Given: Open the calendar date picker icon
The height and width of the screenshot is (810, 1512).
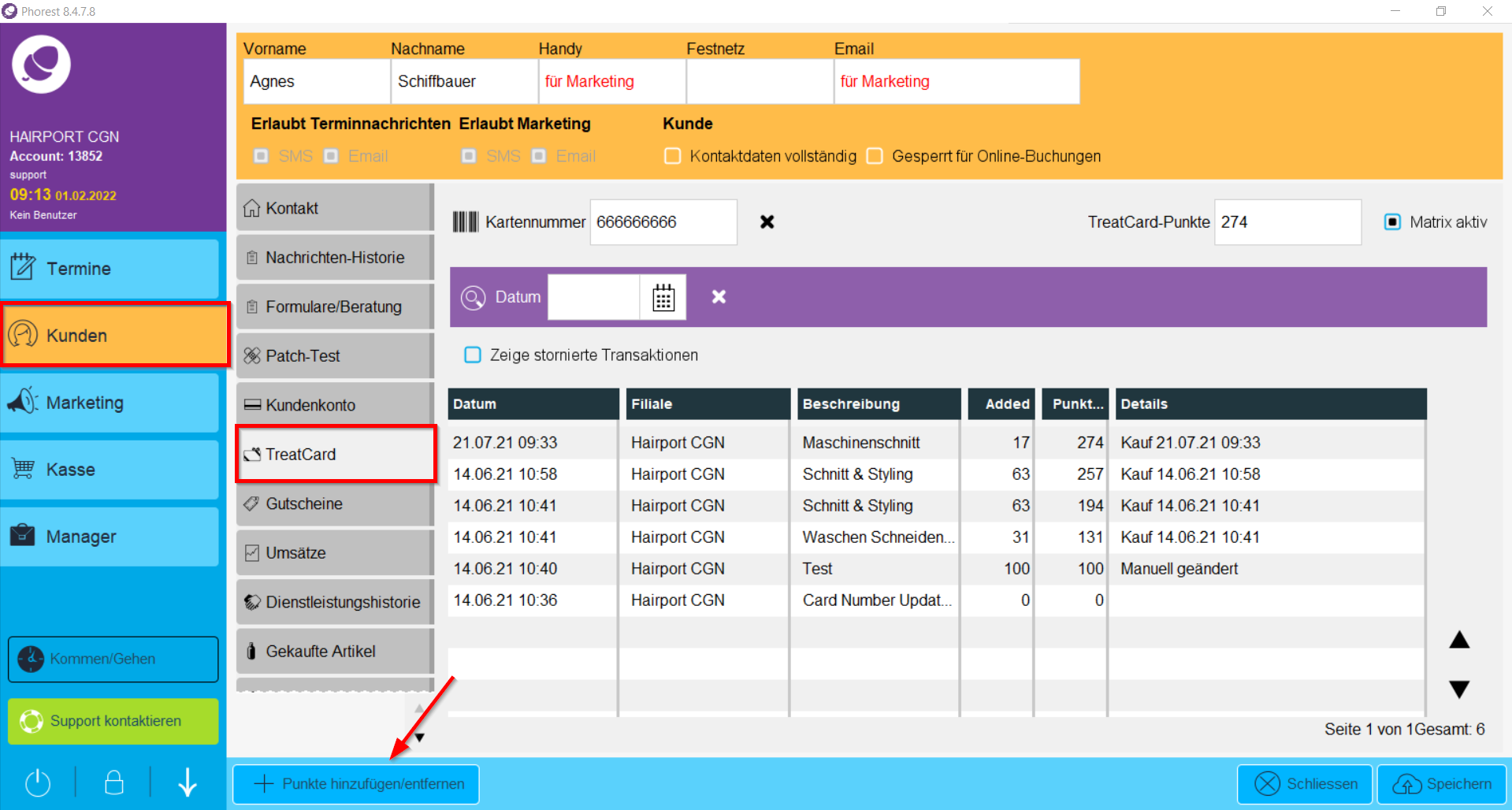Looking at the screenshot, I should 663,298.
